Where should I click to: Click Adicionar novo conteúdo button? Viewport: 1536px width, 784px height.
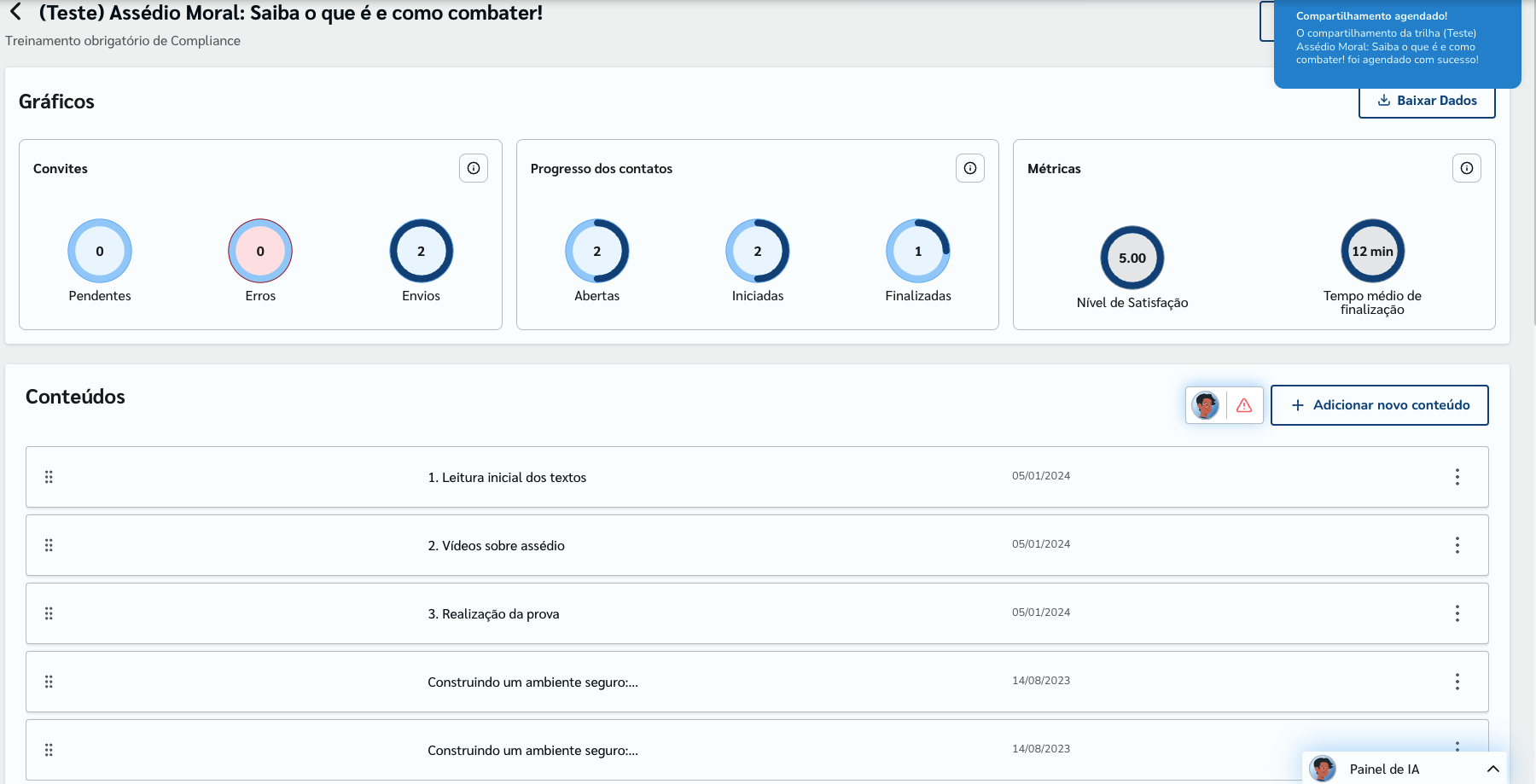tap(1380, 405)
